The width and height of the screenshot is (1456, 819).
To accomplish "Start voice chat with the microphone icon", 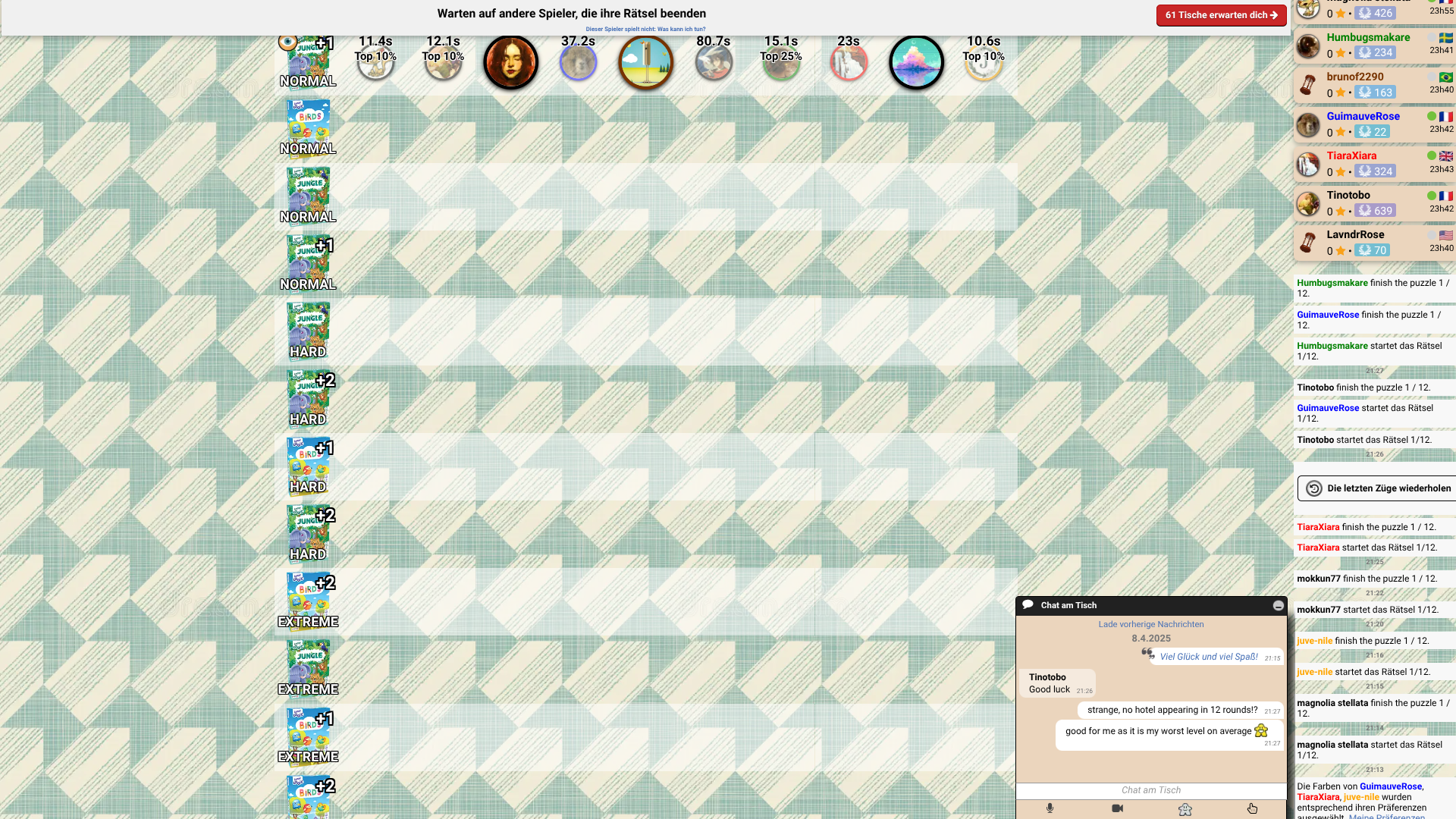I will coord(1050,808).
